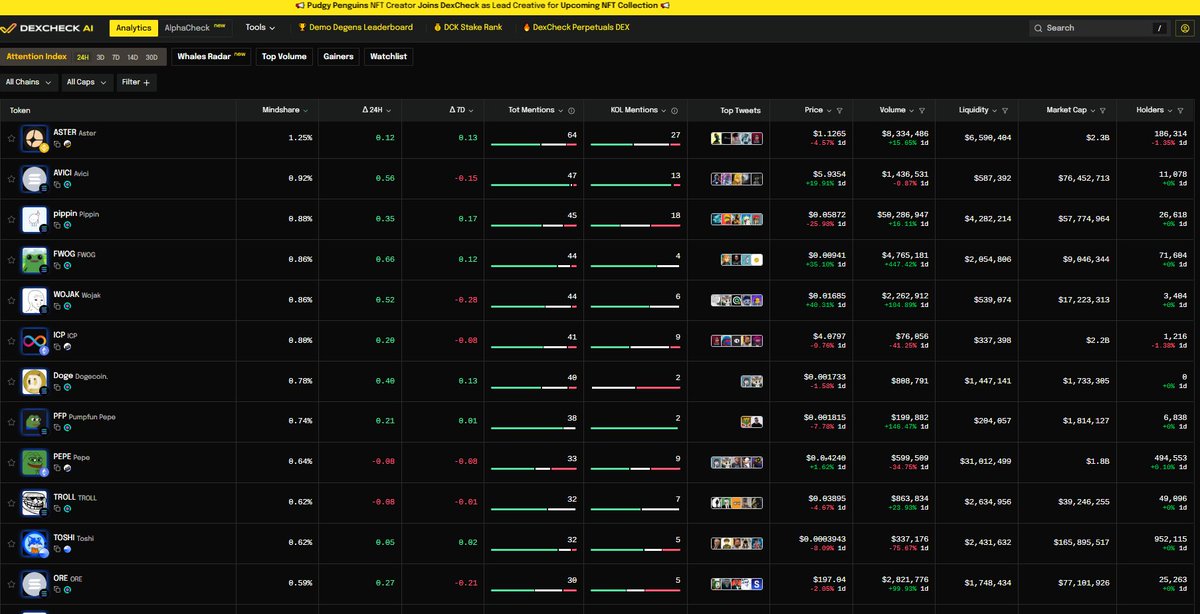1200x614 pixels.
Task: Copy the FWOG token address
Action: [x=56, y=266]
